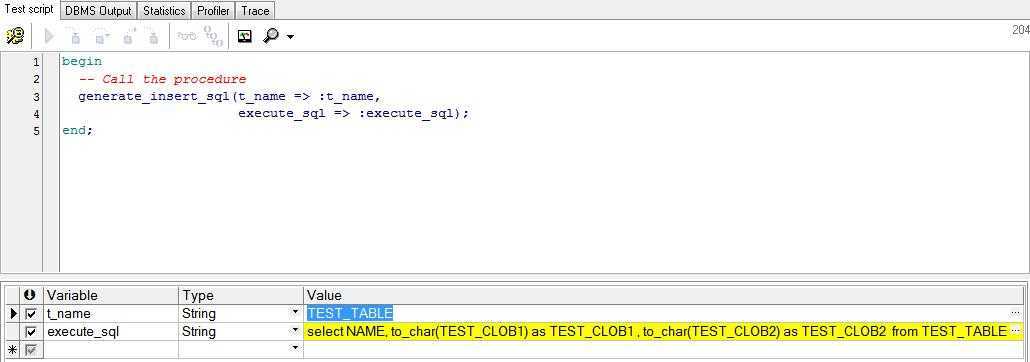
Task: Click line number 3 in the gutter
Action: [x=36, y=97]
